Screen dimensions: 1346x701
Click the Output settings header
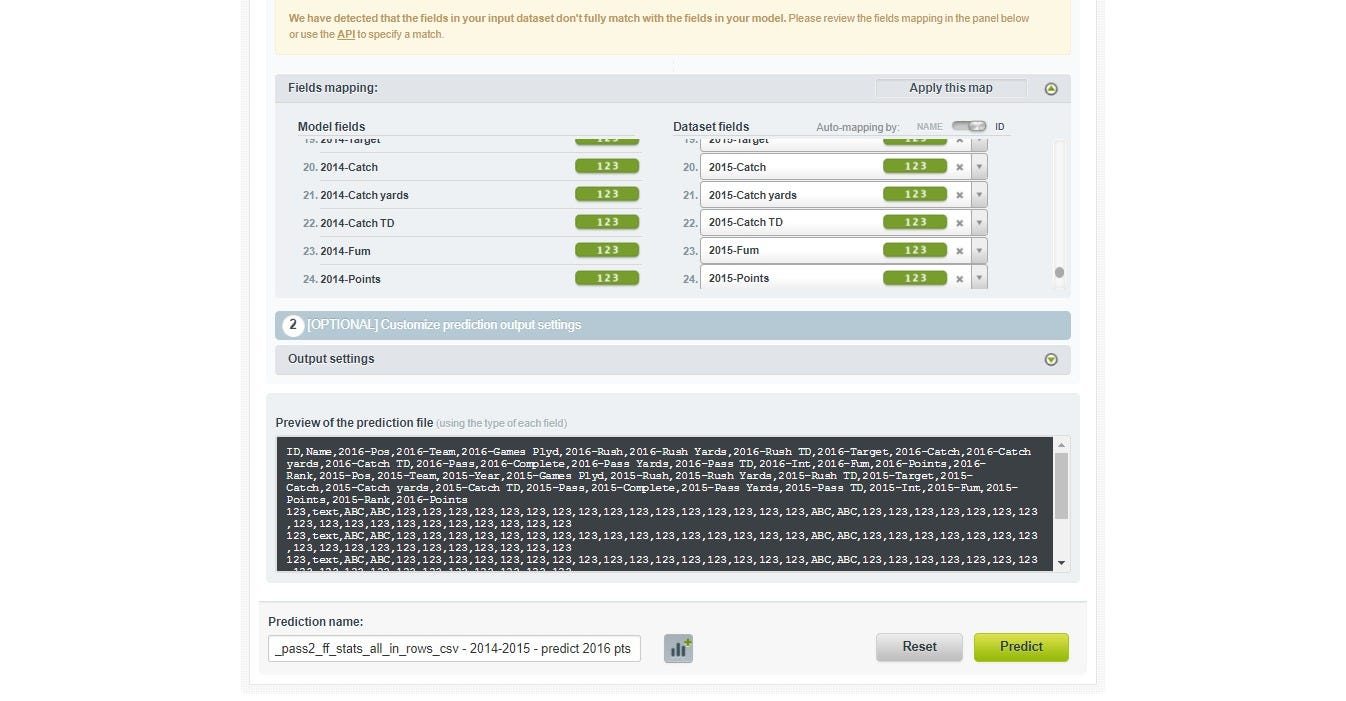[x=673, y=359]
